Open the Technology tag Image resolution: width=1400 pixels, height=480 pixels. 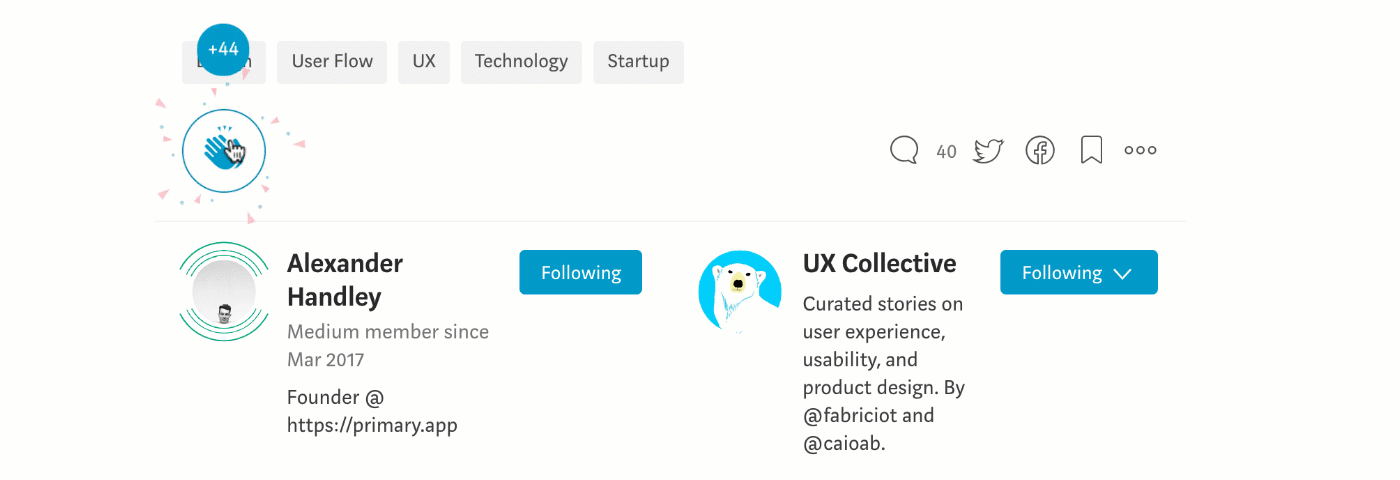(x=521, y=62)
